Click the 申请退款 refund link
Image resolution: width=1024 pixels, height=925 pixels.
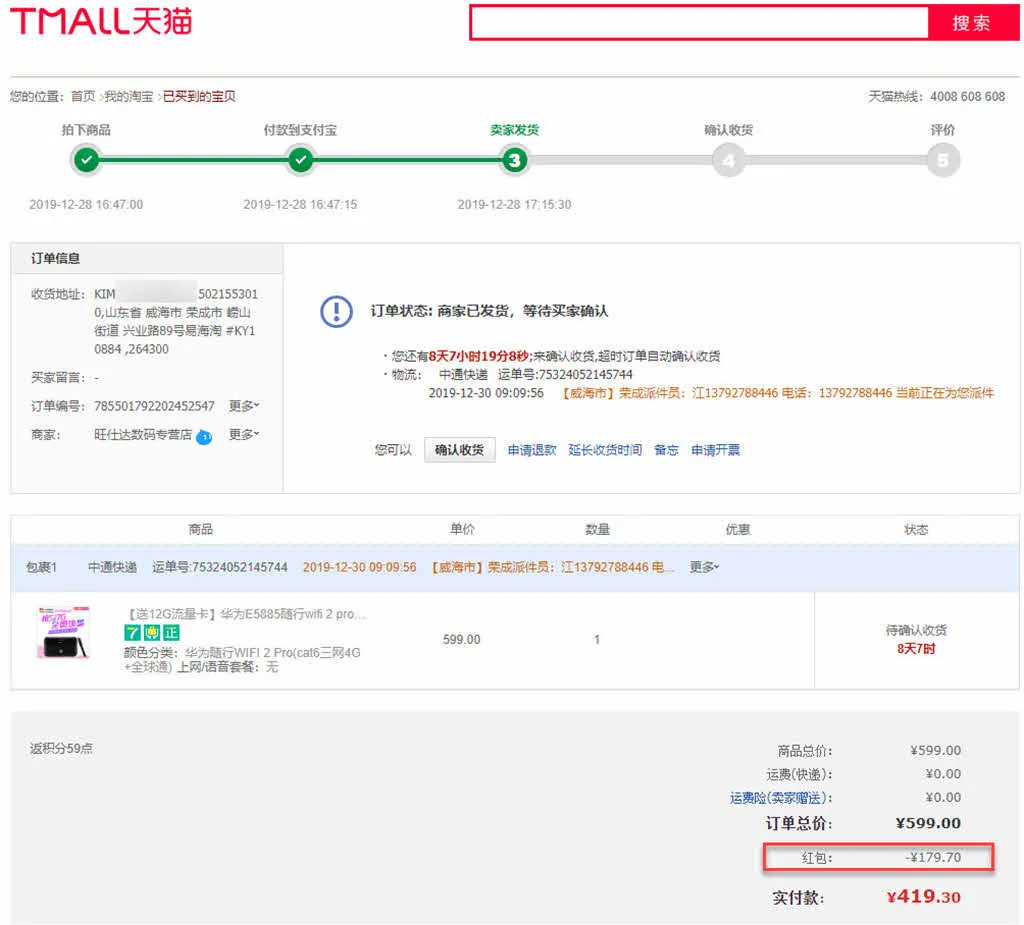532,450
